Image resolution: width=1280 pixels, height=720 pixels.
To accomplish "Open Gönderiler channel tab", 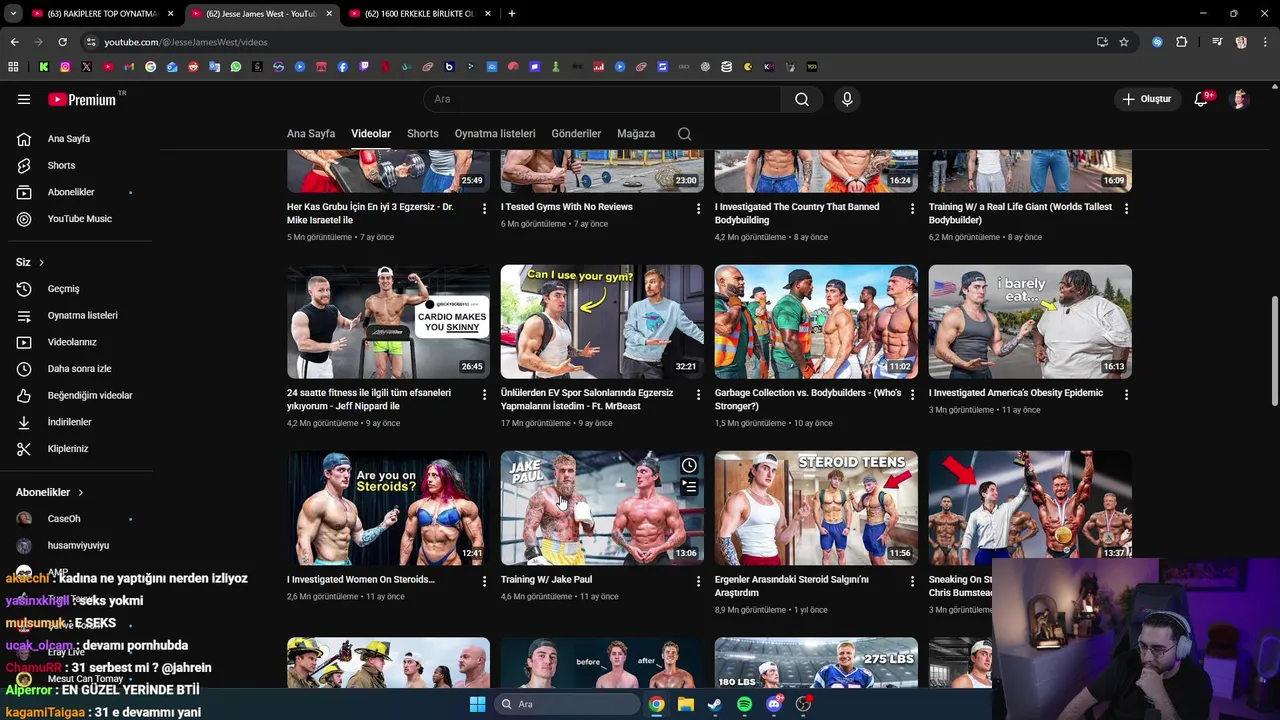I will click(x=576, y=134).
